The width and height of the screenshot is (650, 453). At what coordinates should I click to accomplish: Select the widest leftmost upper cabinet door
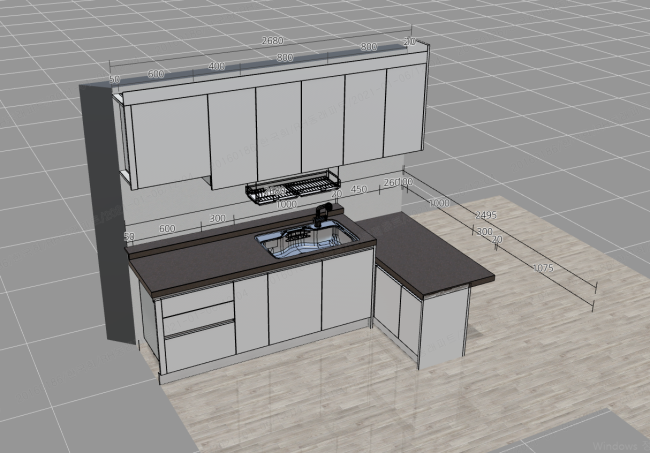pyautogui.click(x=170, y=141)
